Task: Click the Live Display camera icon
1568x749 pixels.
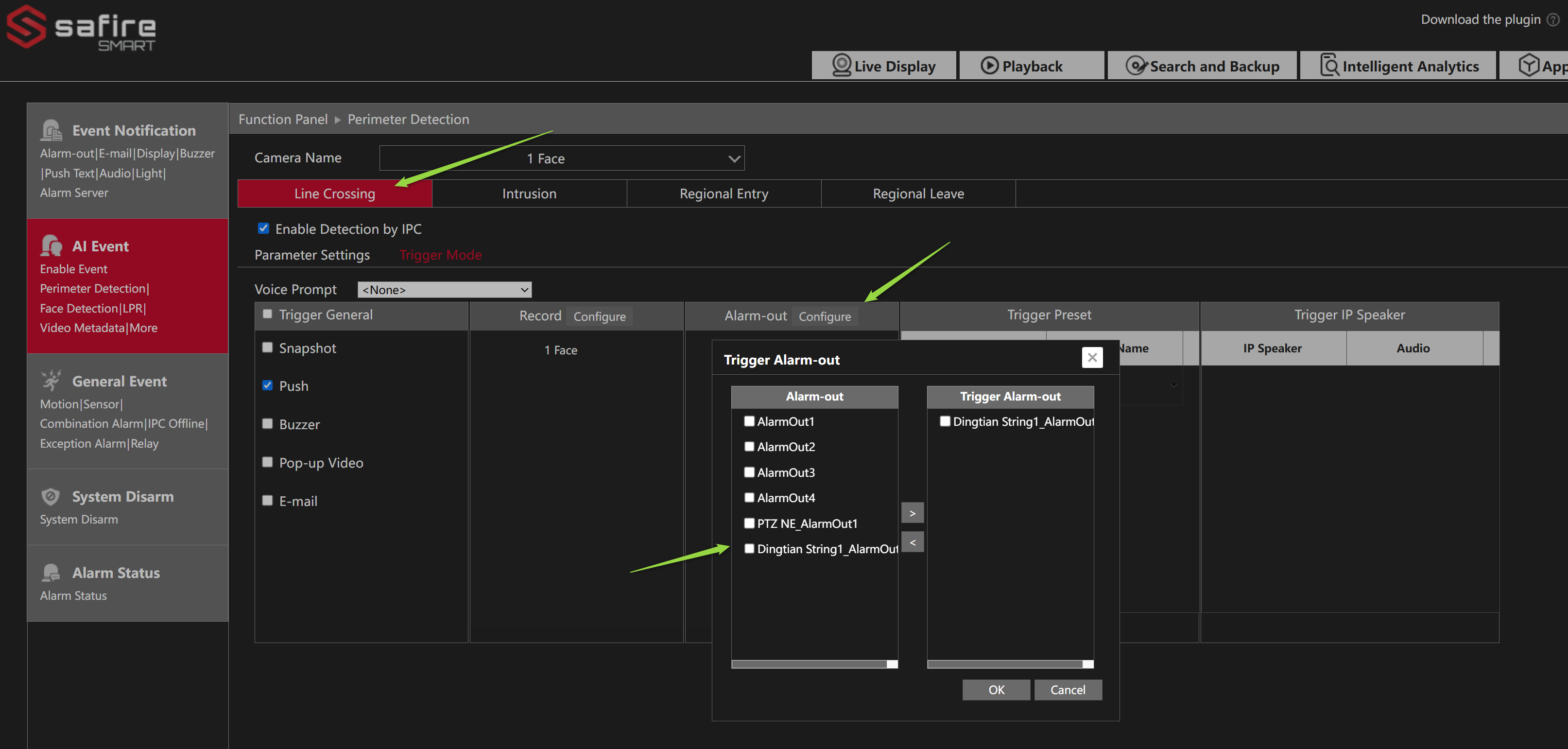Action: coord(841,65)
